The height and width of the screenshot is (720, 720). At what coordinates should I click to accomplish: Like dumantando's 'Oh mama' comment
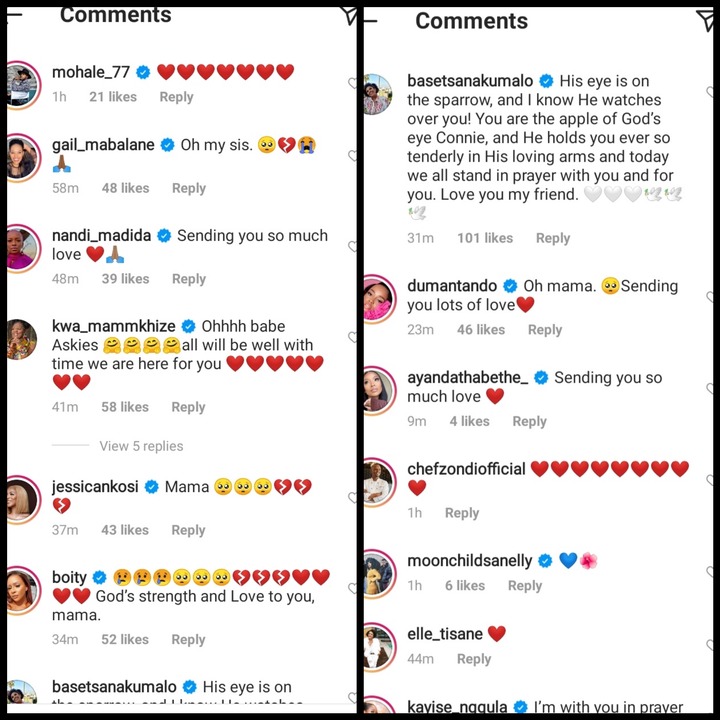pos(710,297)
